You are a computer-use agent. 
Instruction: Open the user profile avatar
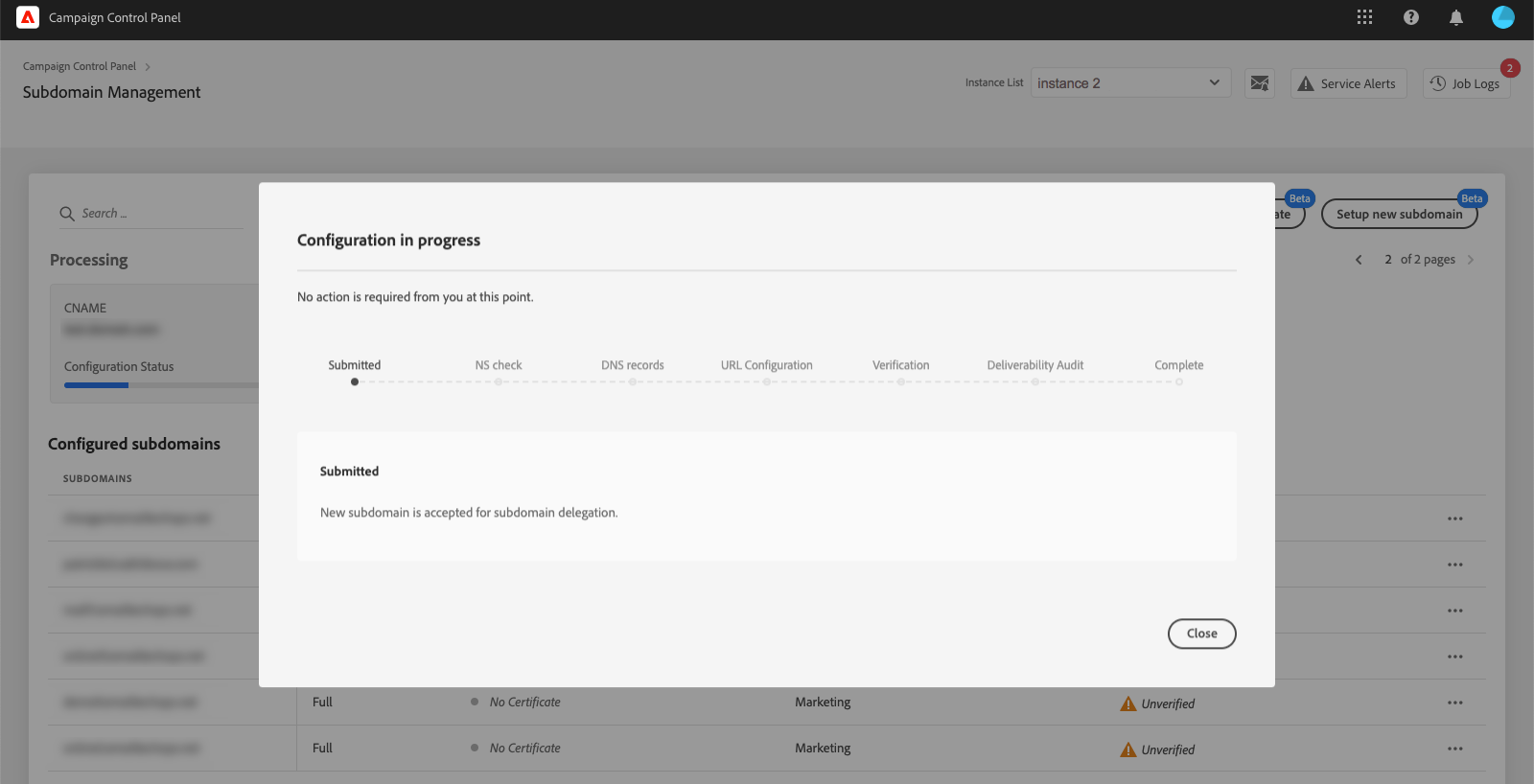pos(1502,17)
